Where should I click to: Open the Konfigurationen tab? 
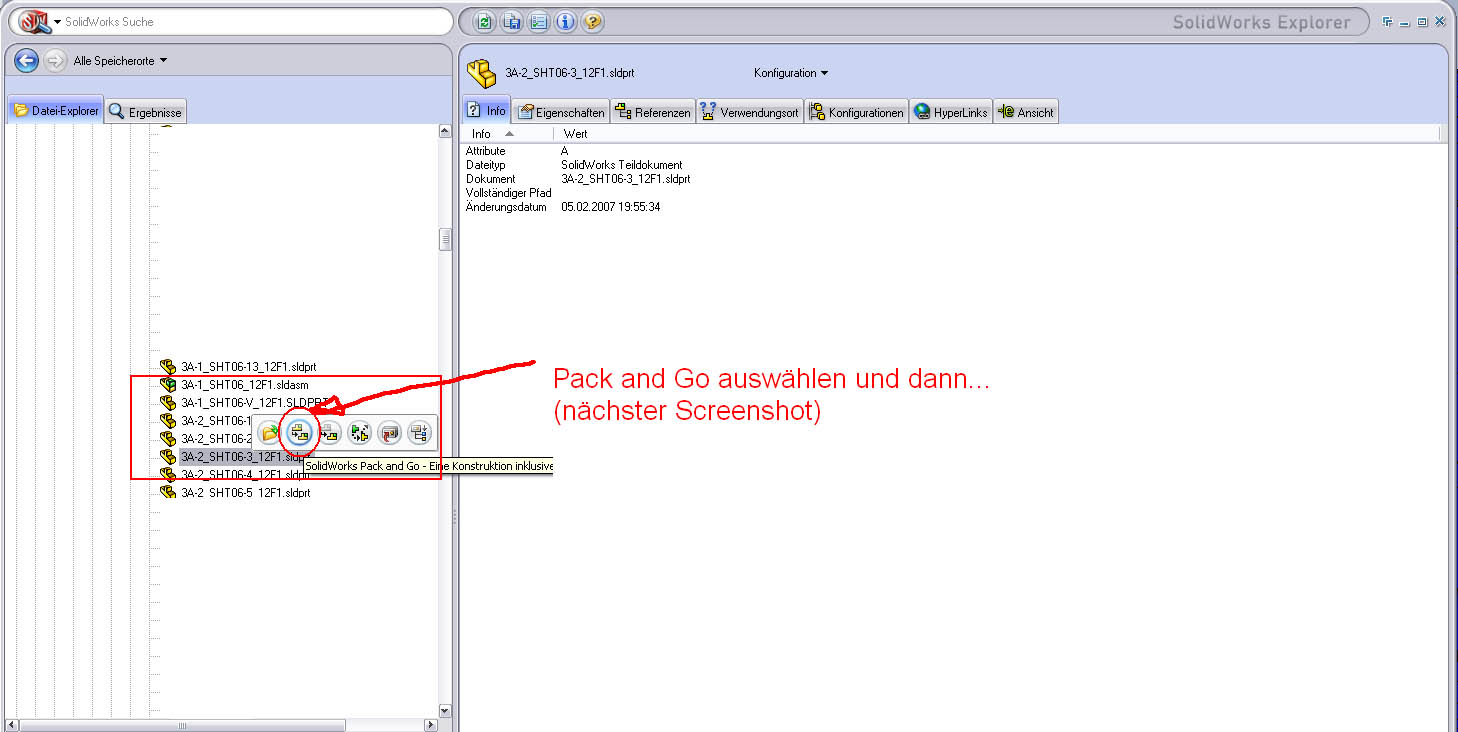coord(856,112)
